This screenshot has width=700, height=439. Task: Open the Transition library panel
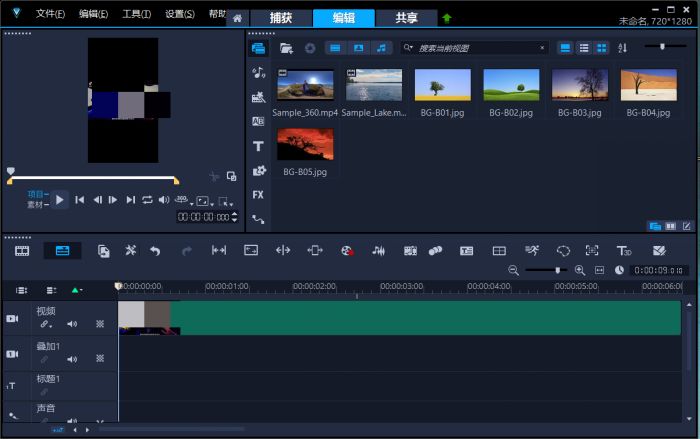258,121
